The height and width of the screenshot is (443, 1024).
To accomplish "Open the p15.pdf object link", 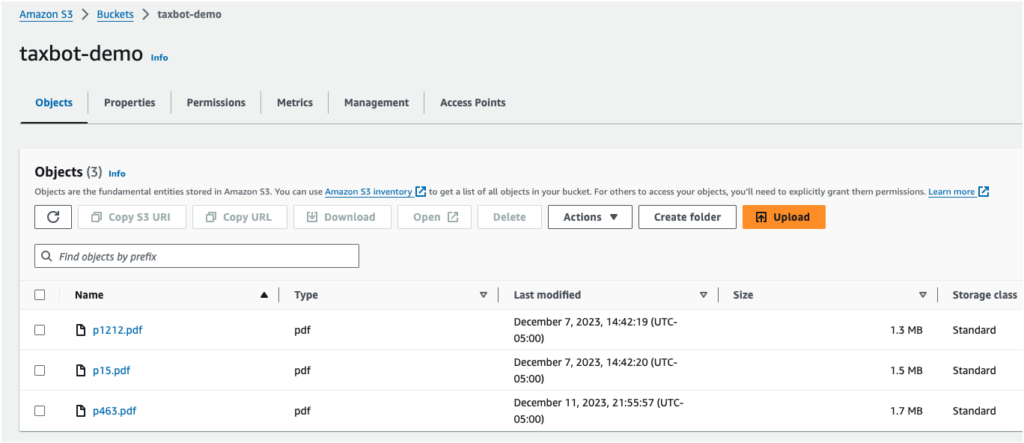I will click(x=111, y=370).
